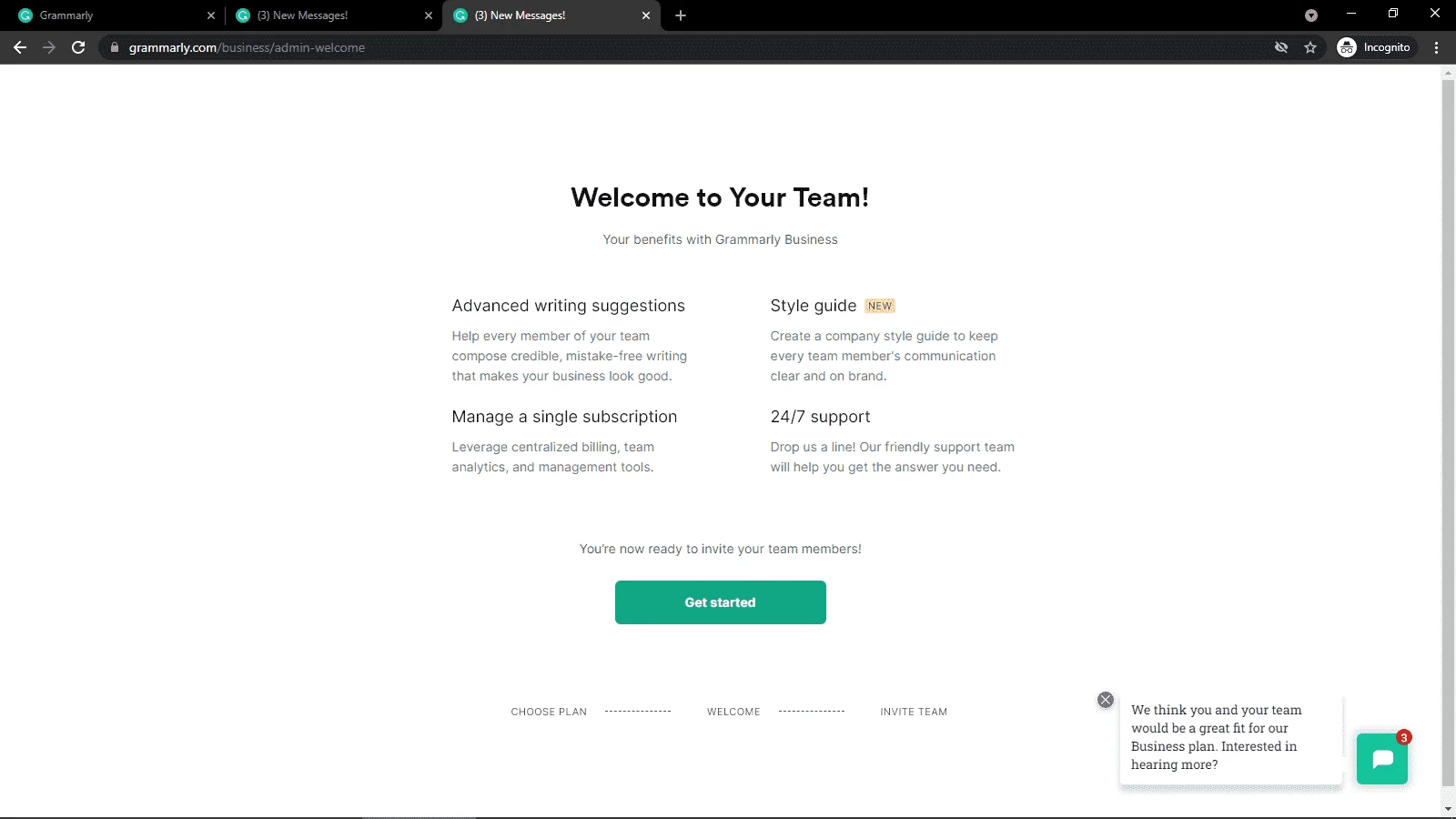The width and height of the screenshot is (1456, 819).
Task: View site info via the lock icon
Action: (x=115, y=47)
